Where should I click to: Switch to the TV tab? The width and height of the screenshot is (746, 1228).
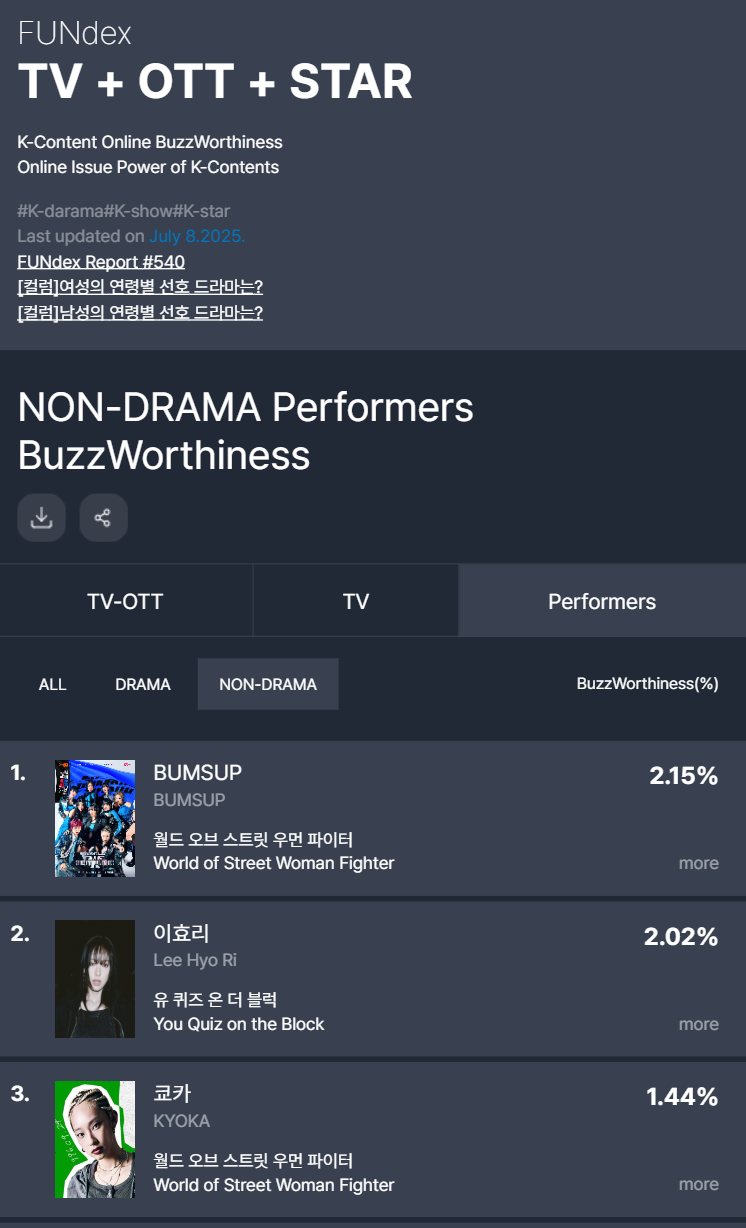pos(356,601)
